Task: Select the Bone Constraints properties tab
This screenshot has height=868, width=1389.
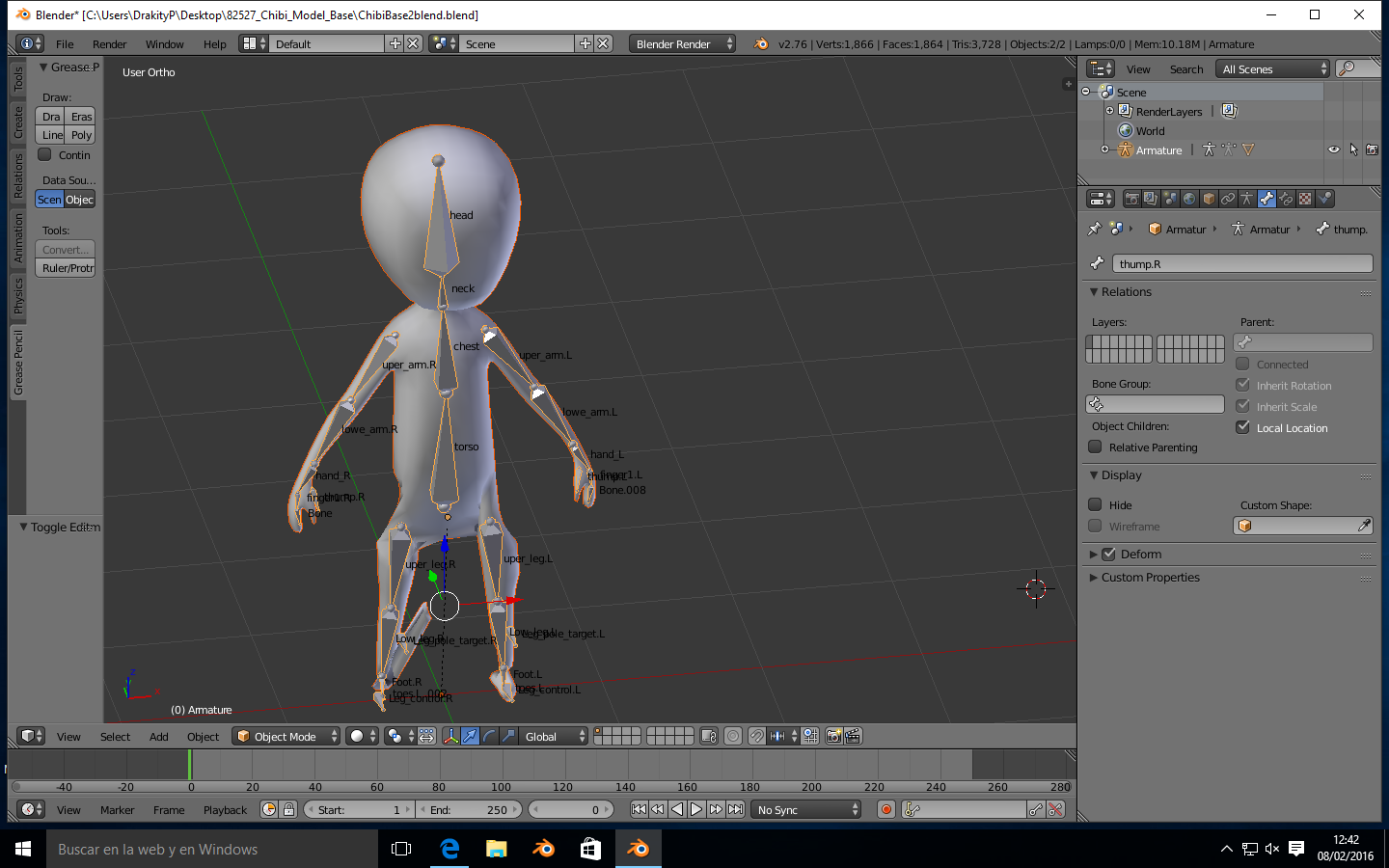Action: click(x=1286, y=199)
